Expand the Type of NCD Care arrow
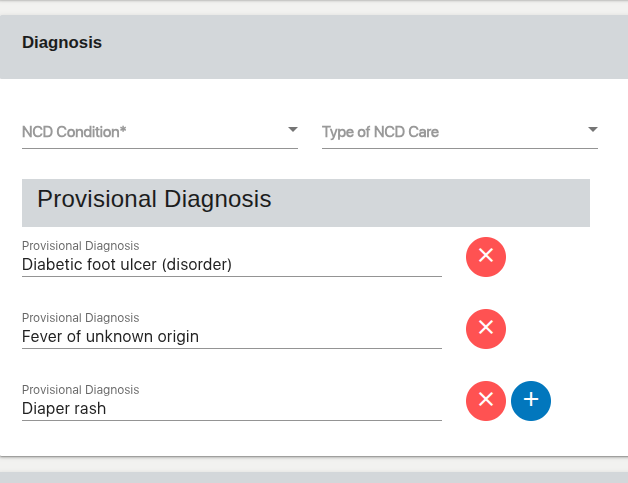 pos(592,130)
